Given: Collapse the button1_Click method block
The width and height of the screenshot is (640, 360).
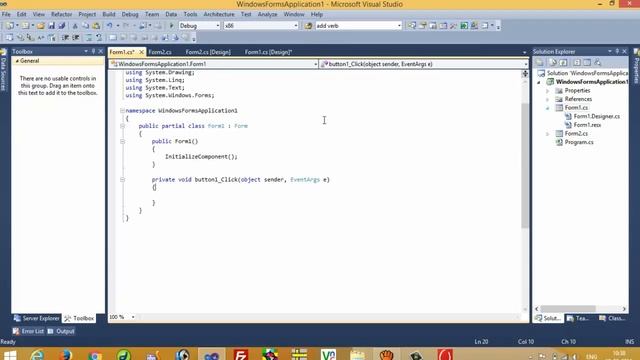Looking at the screenshot, I should [122, 180].
